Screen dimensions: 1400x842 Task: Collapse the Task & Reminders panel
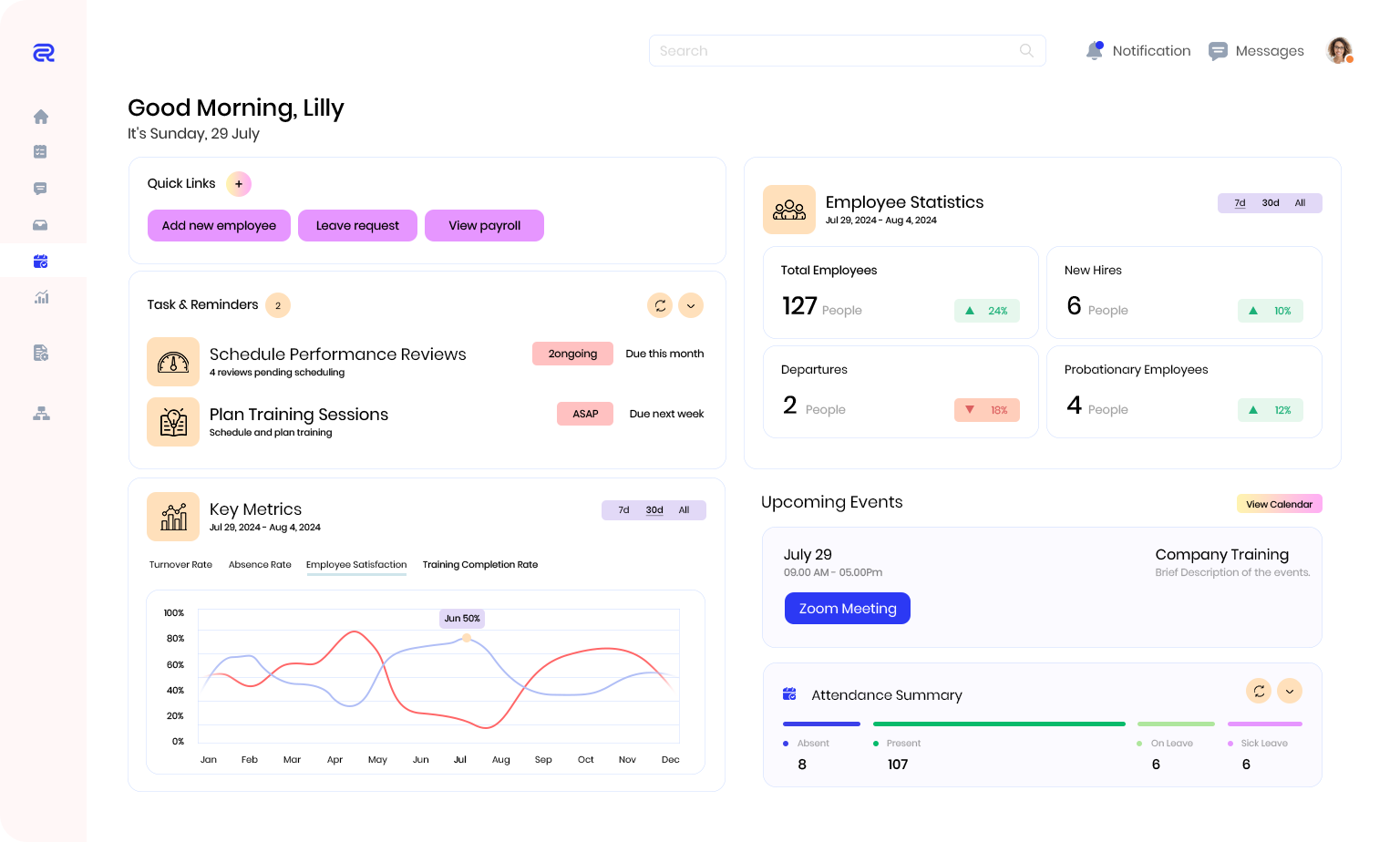pyautogui.click(x=691, y=305)
